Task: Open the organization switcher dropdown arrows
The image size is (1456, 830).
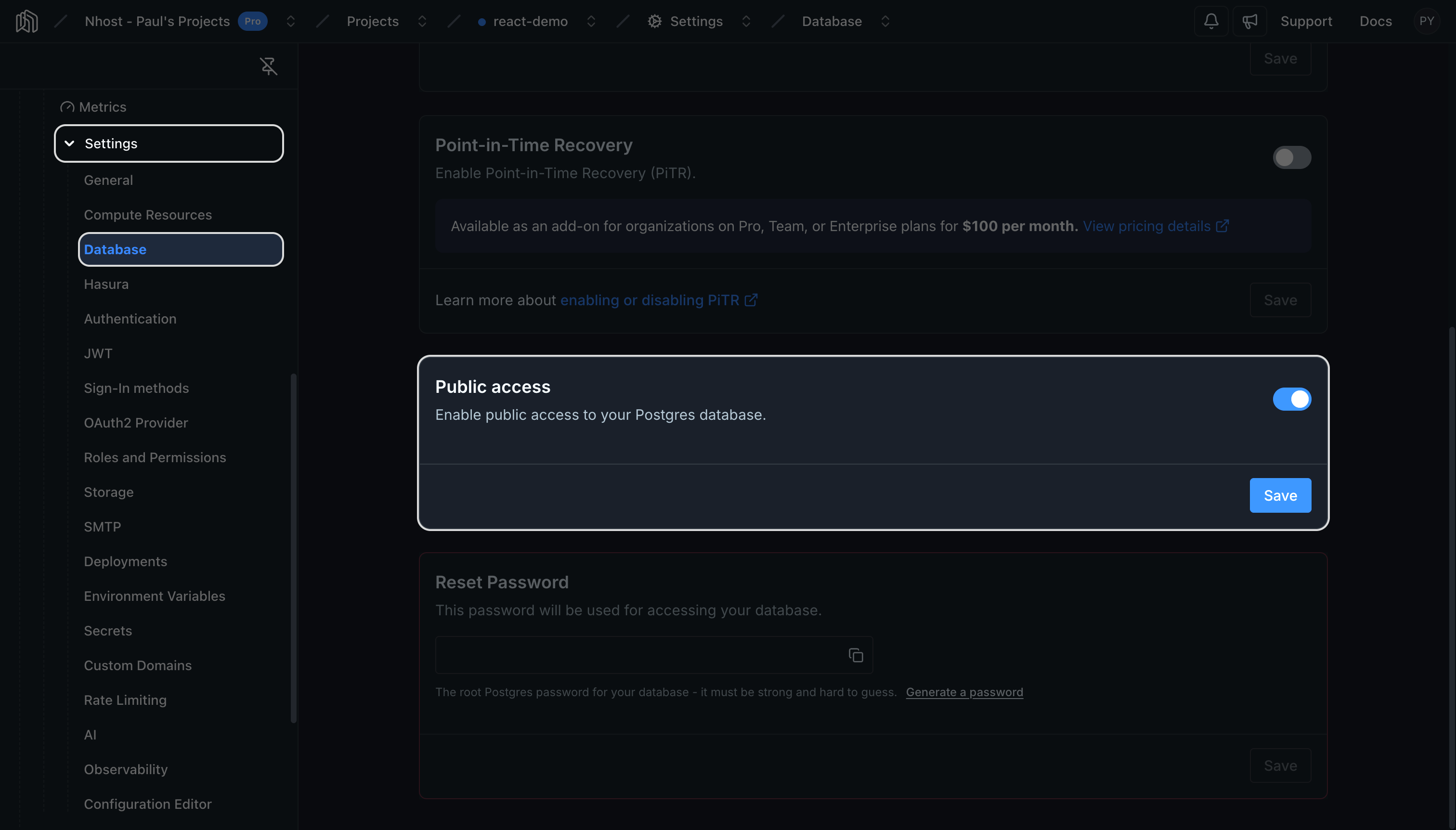Action: (291, 21)
